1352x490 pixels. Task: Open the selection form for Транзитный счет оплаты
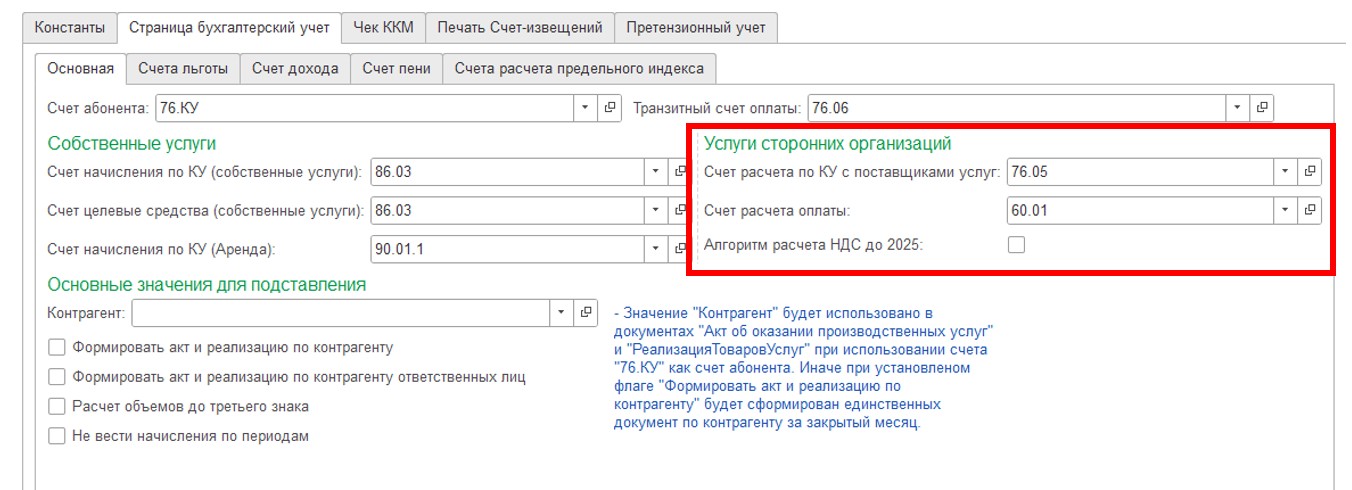tap(1262, 108)
